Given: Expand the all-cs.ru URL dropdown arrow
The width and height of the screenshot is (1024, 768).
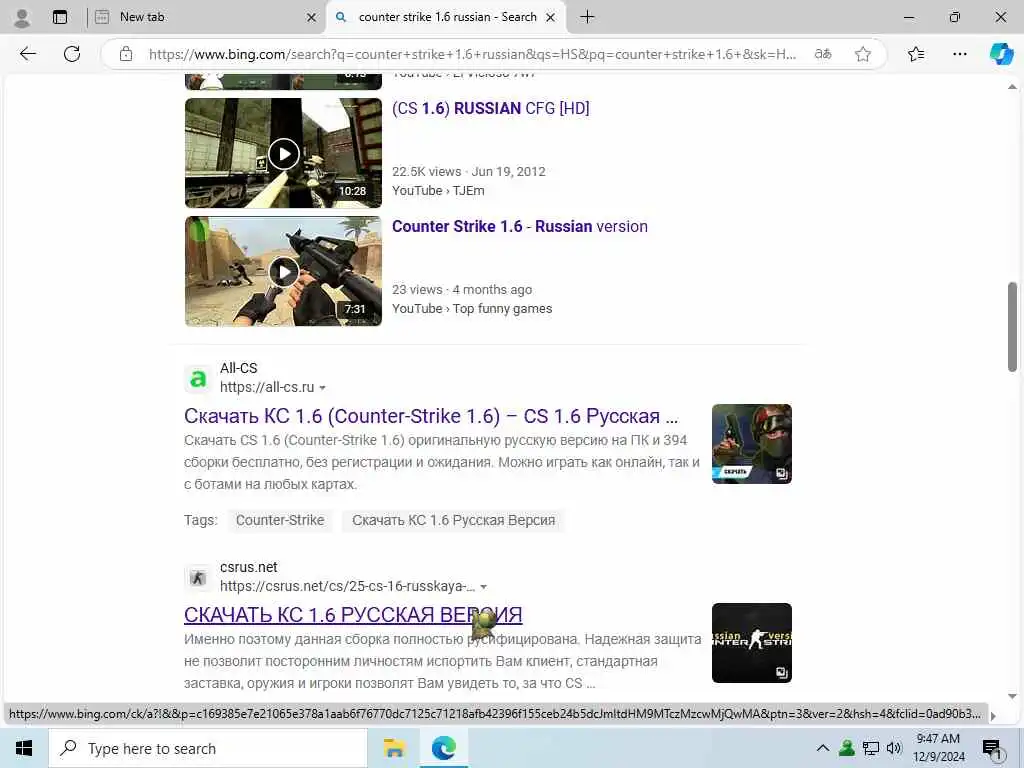Looking at the screenshot, I should (322, 388).
